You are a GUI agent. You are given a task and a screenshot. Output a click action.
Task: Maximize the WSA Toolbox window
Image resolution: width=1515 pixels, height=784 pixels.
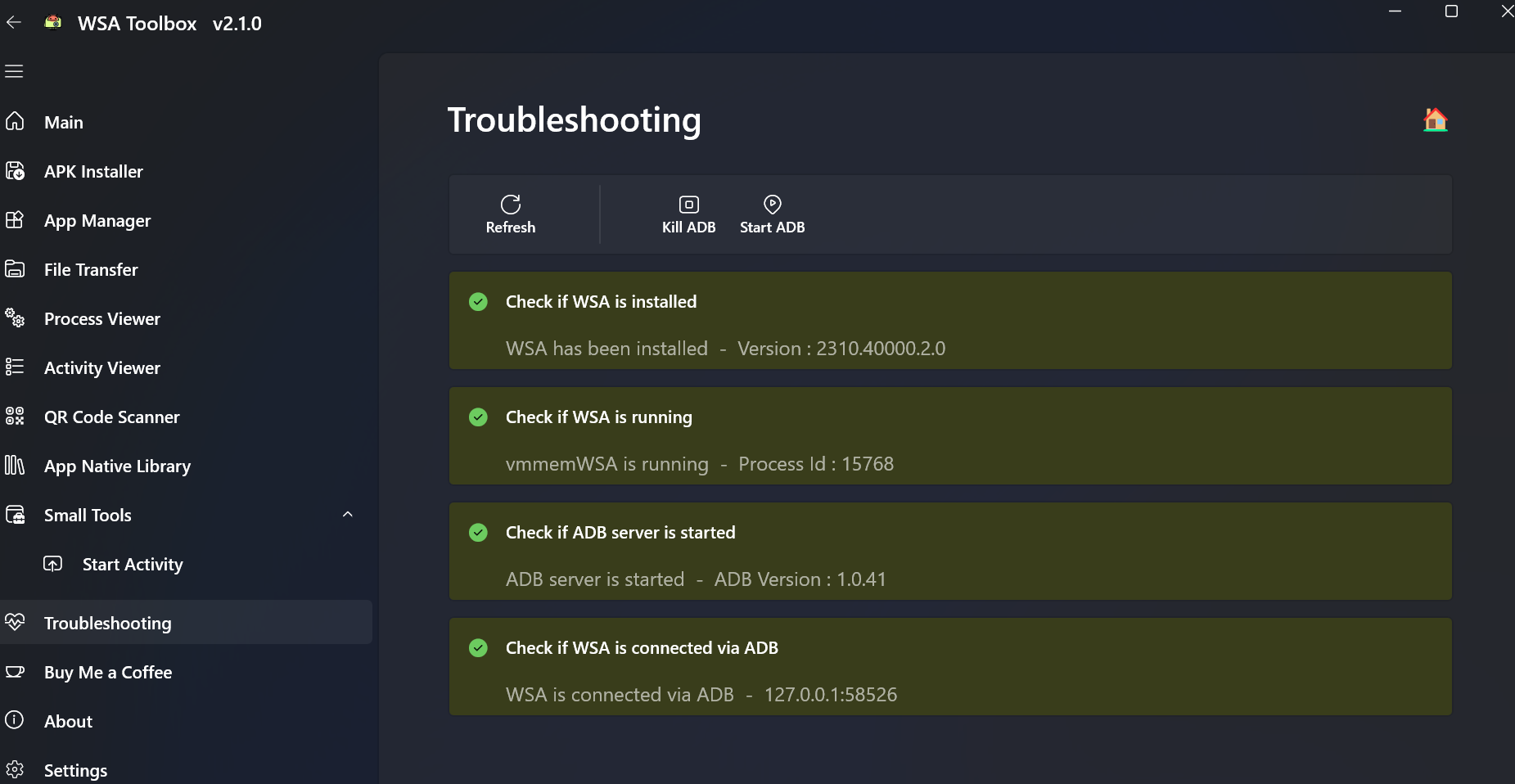pos(1452,11)
